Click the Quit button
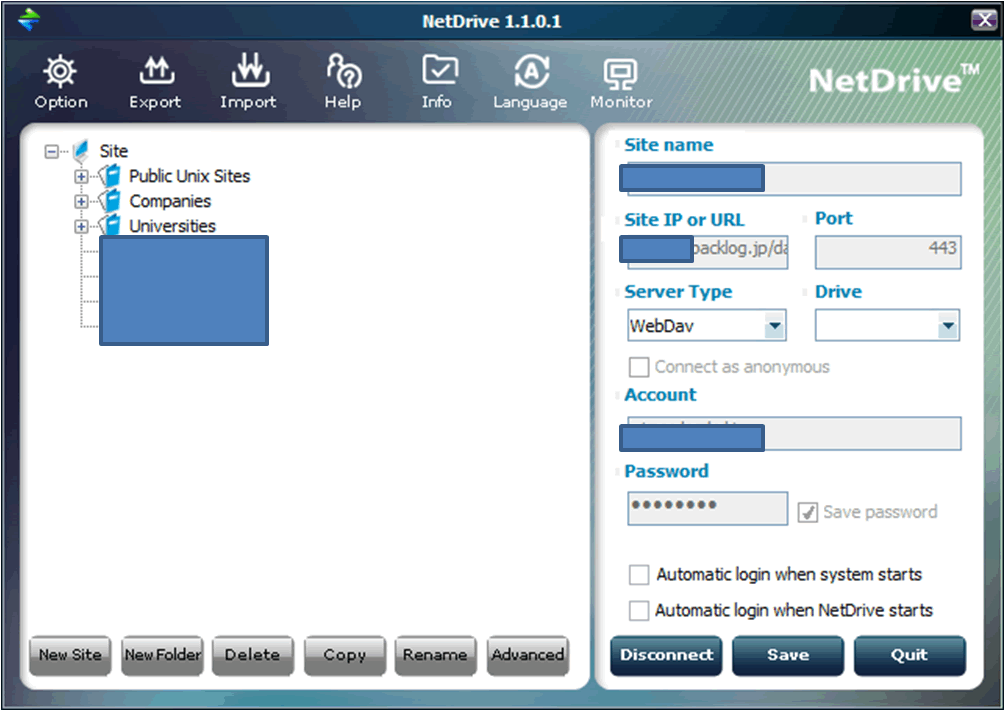This screenshot has height=711, width=1005. click(x=909, y=655)
